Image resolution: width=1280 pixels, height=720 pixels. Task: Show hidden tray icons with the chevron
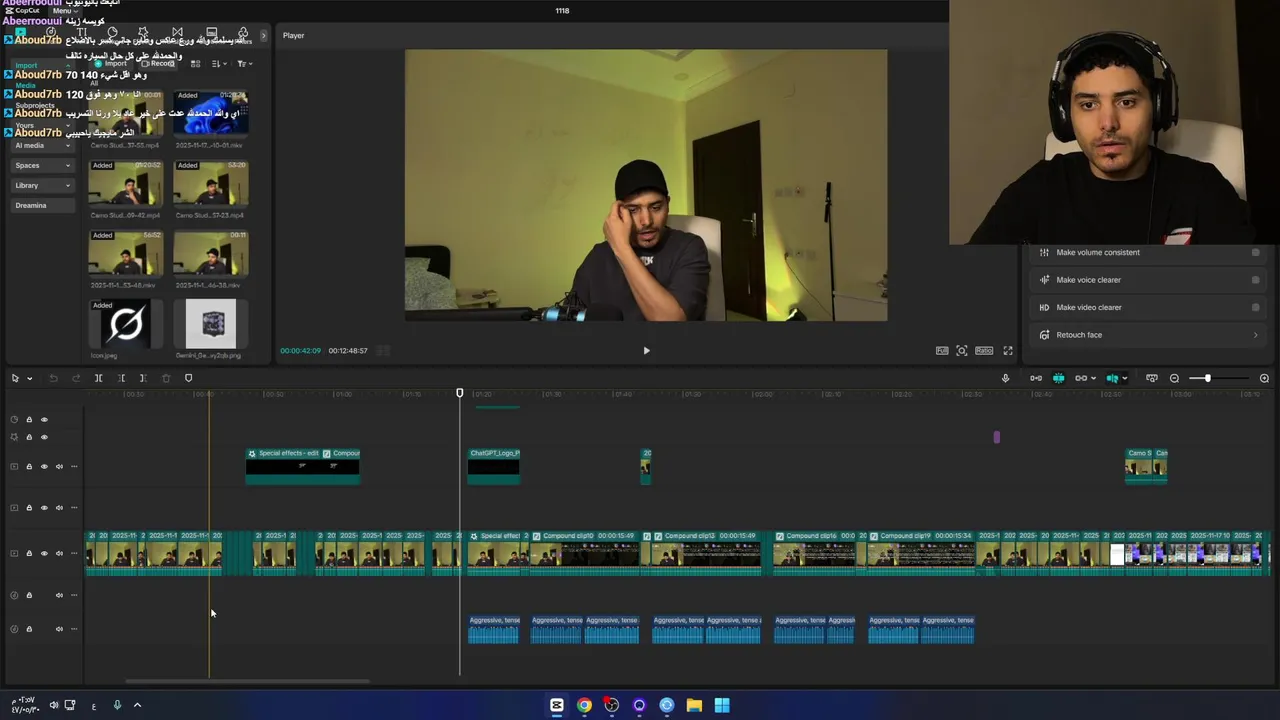(137, 705)
